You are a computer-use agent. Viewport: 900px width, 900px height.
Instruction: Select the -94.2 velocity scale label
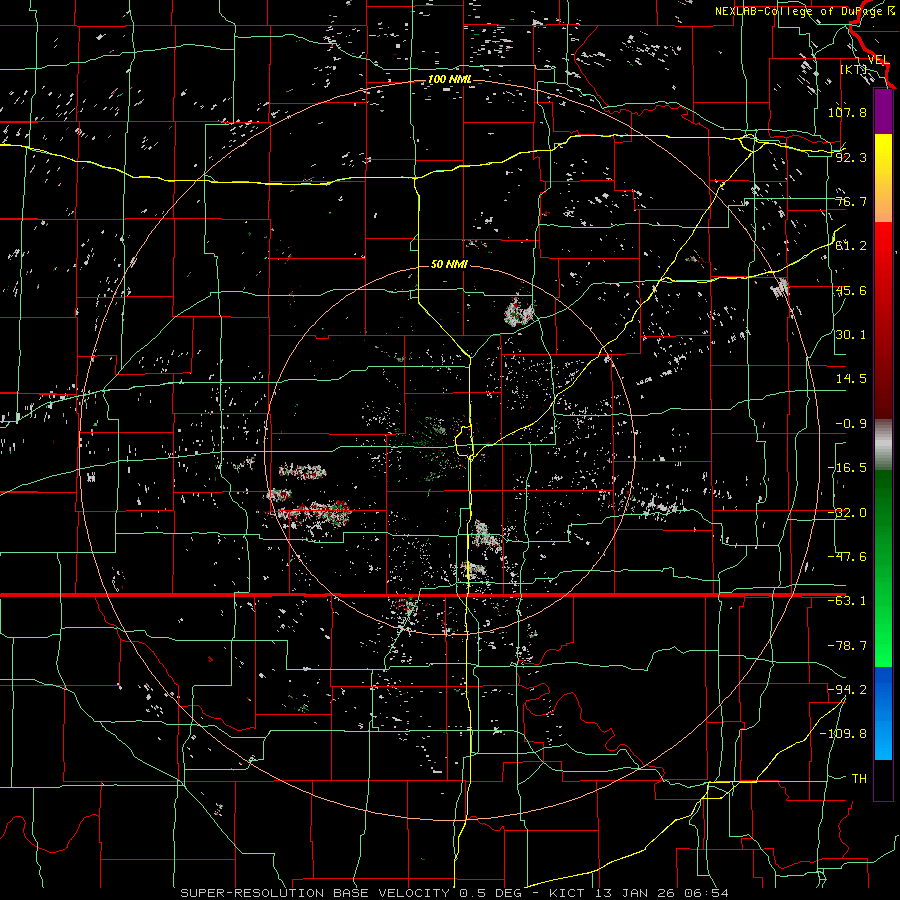point(847,689)
